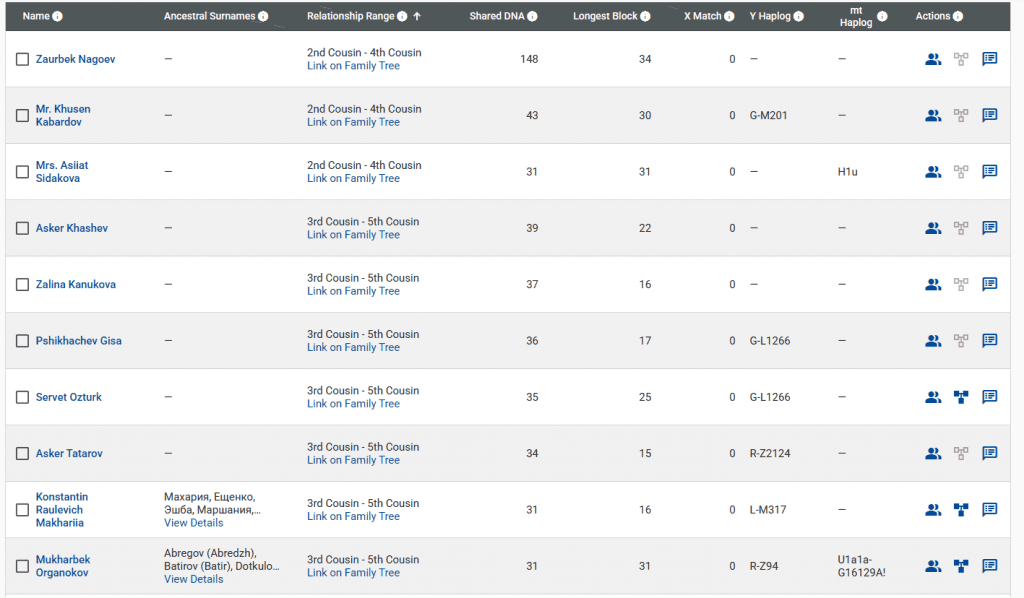Viewport: 1024px width, 598px height.
Task: Select checkbox for Zaurbek Nagoev
Action: [x=22, y=59]
